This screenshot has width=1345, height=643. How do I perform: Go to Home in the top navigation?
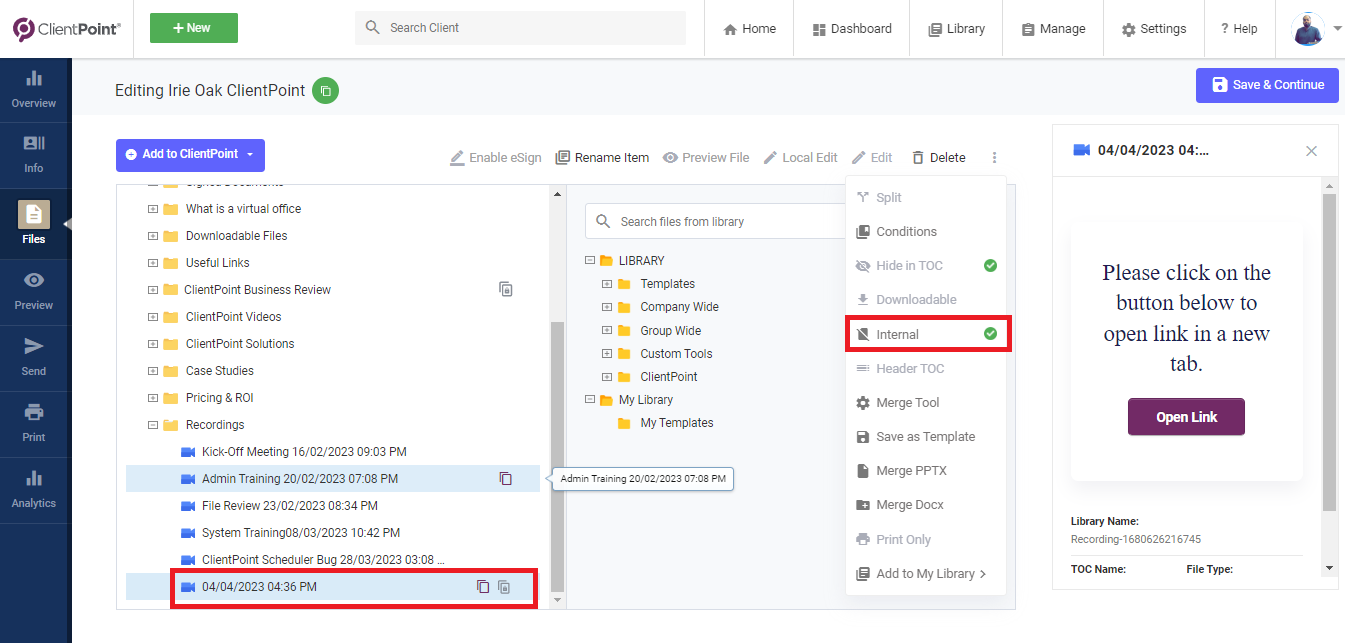click(x=749, y=29)
